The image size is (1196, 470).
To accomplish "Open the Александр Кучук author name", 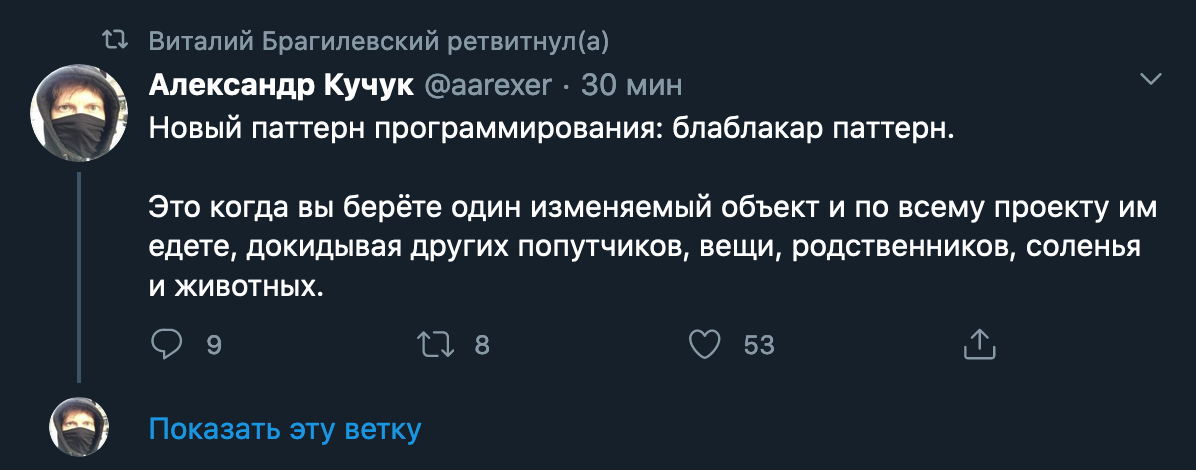I will click(x=281, y=85).
